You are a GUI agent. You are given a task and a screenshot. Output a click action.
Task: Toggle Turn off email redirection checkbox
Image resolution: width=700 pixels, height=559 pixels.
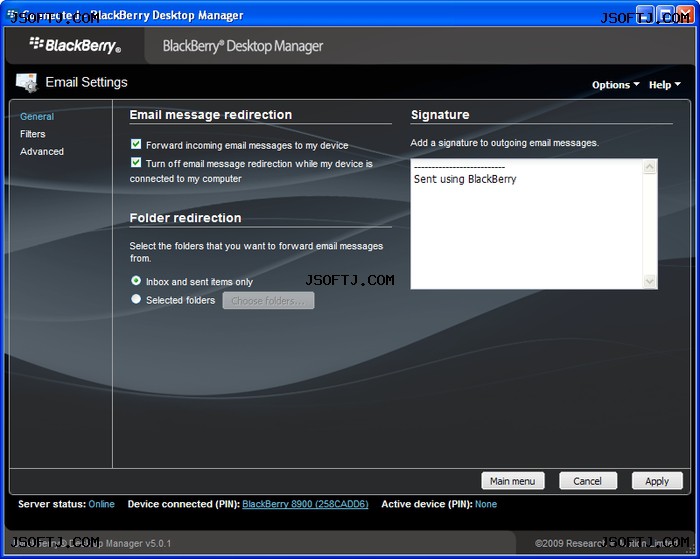[x=136, y=163]
